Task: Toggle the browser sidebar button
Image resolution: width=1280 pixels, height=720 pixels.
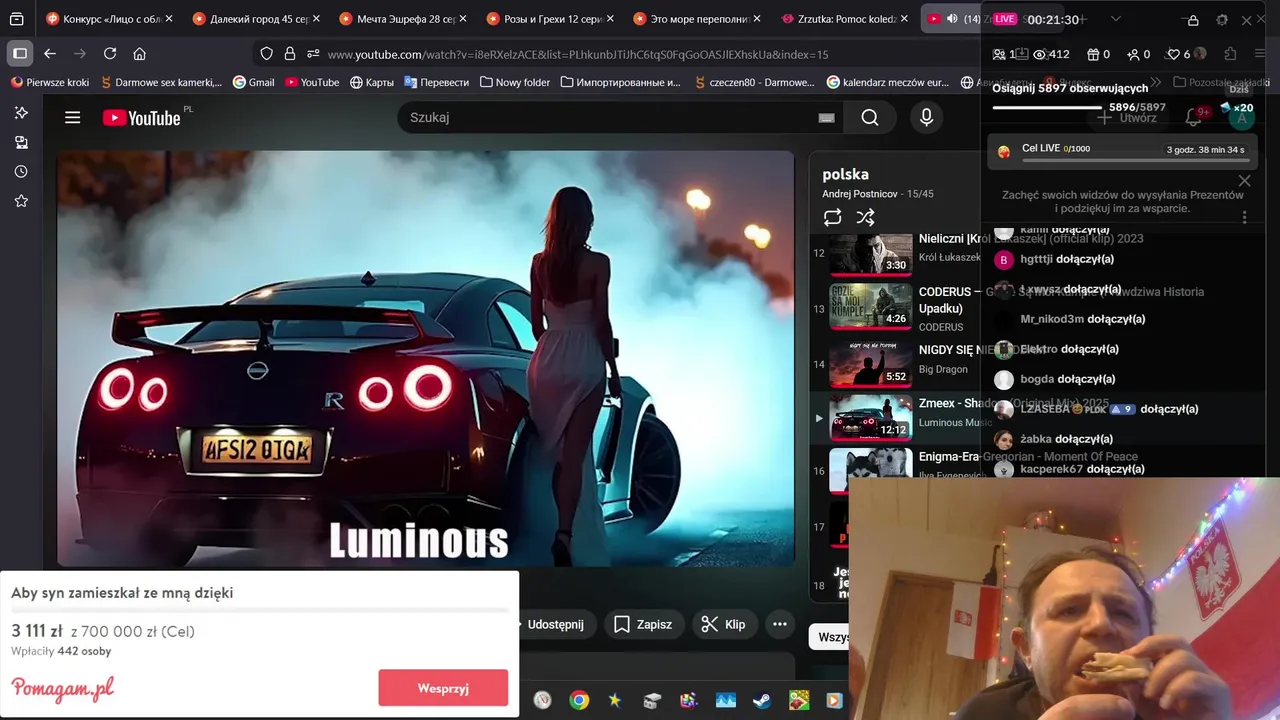Action: tap(19, 54)
